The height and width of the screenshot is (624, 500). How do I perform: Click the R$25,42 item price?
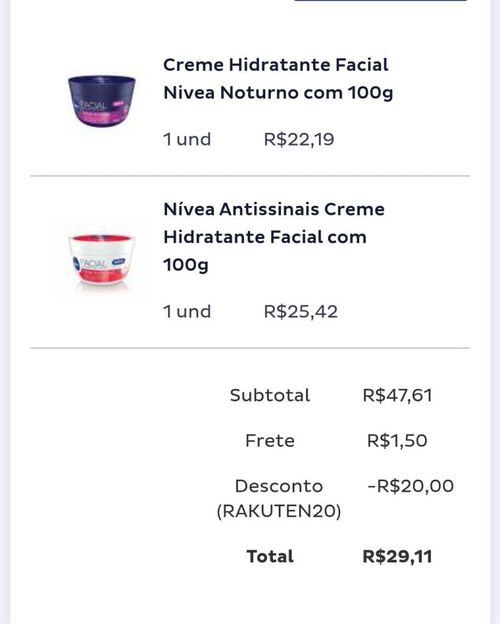tap(301, 311)
